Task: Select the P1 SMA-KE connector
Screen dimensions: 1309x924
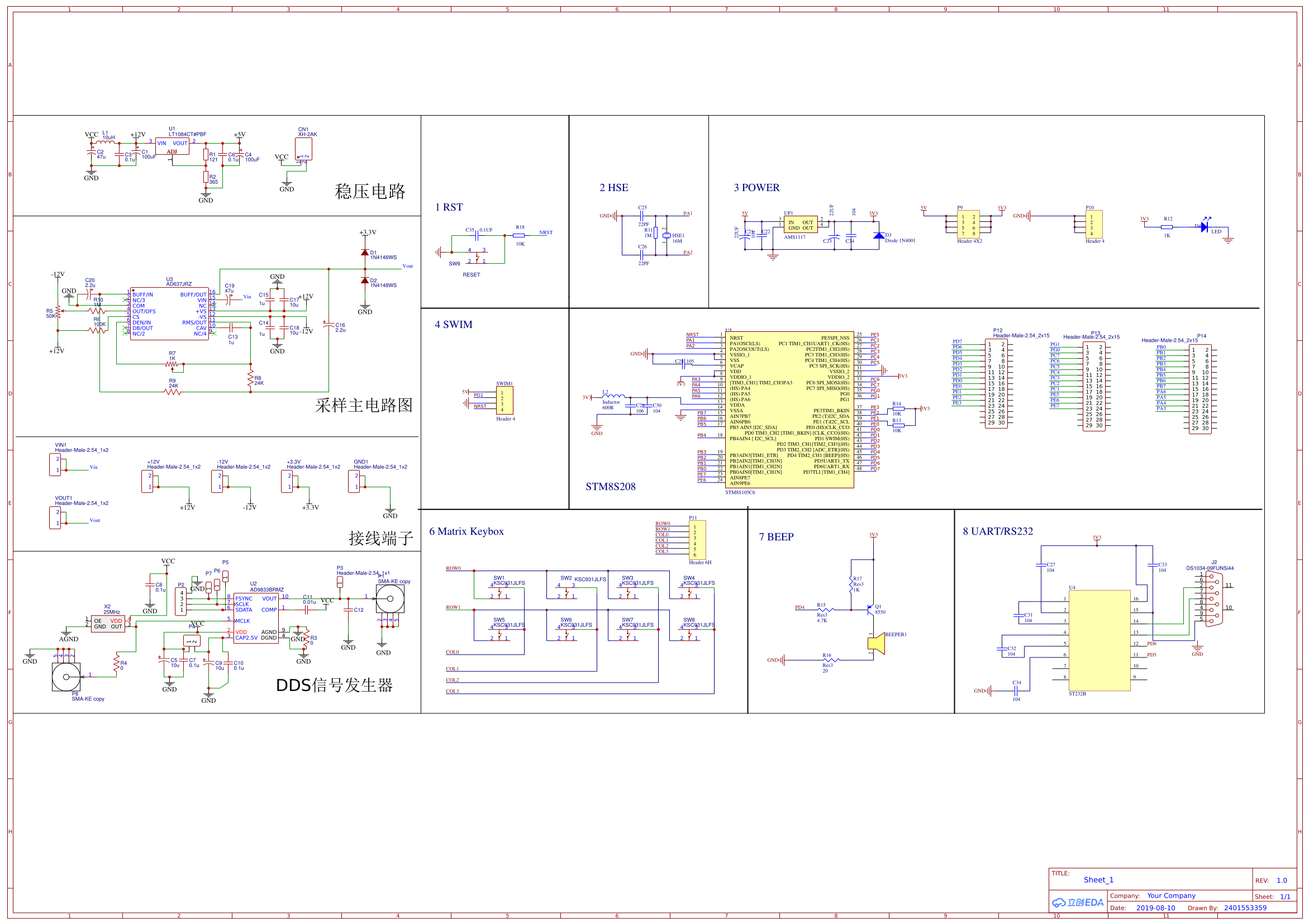Action: (x=391, y=598)
